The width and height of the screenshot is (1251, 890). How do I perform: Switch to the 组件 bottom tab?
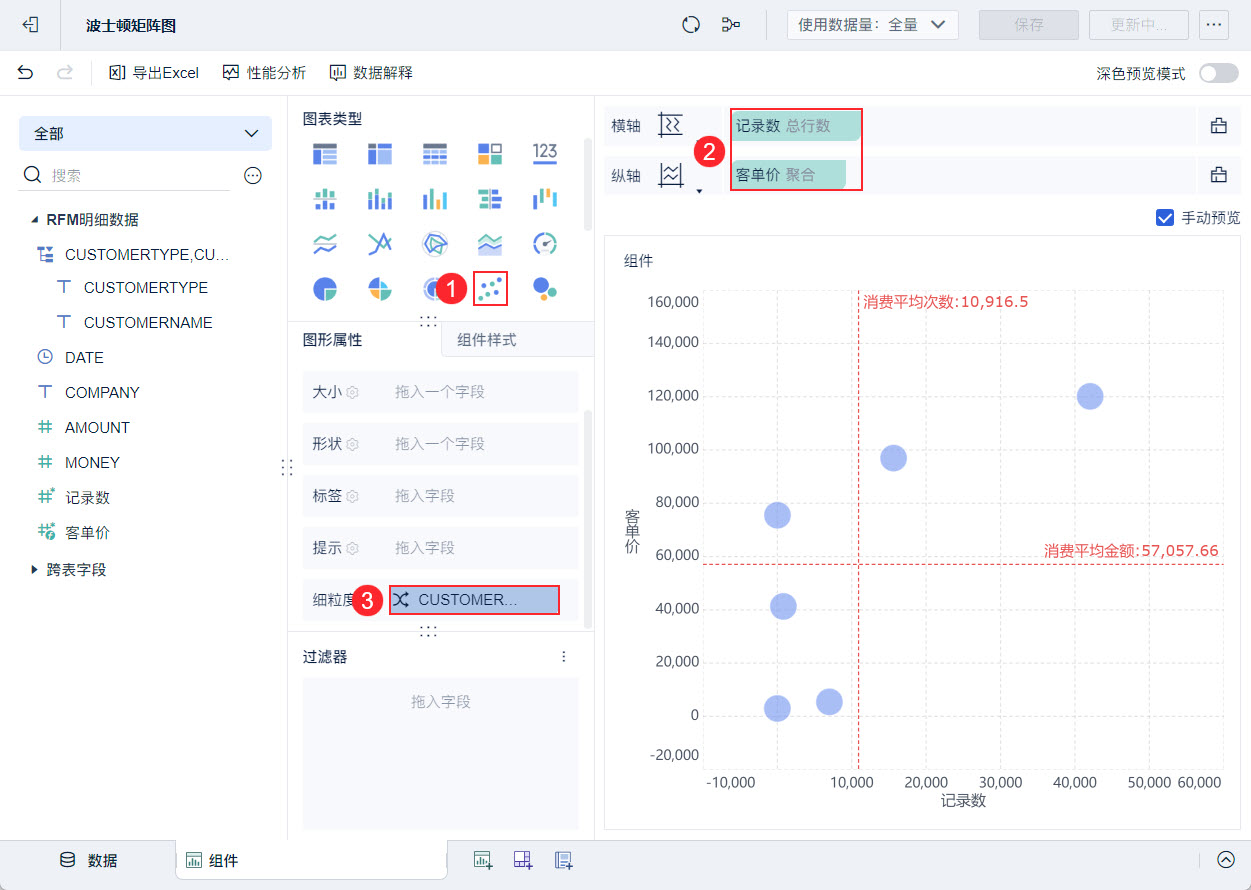coord(311,860)
